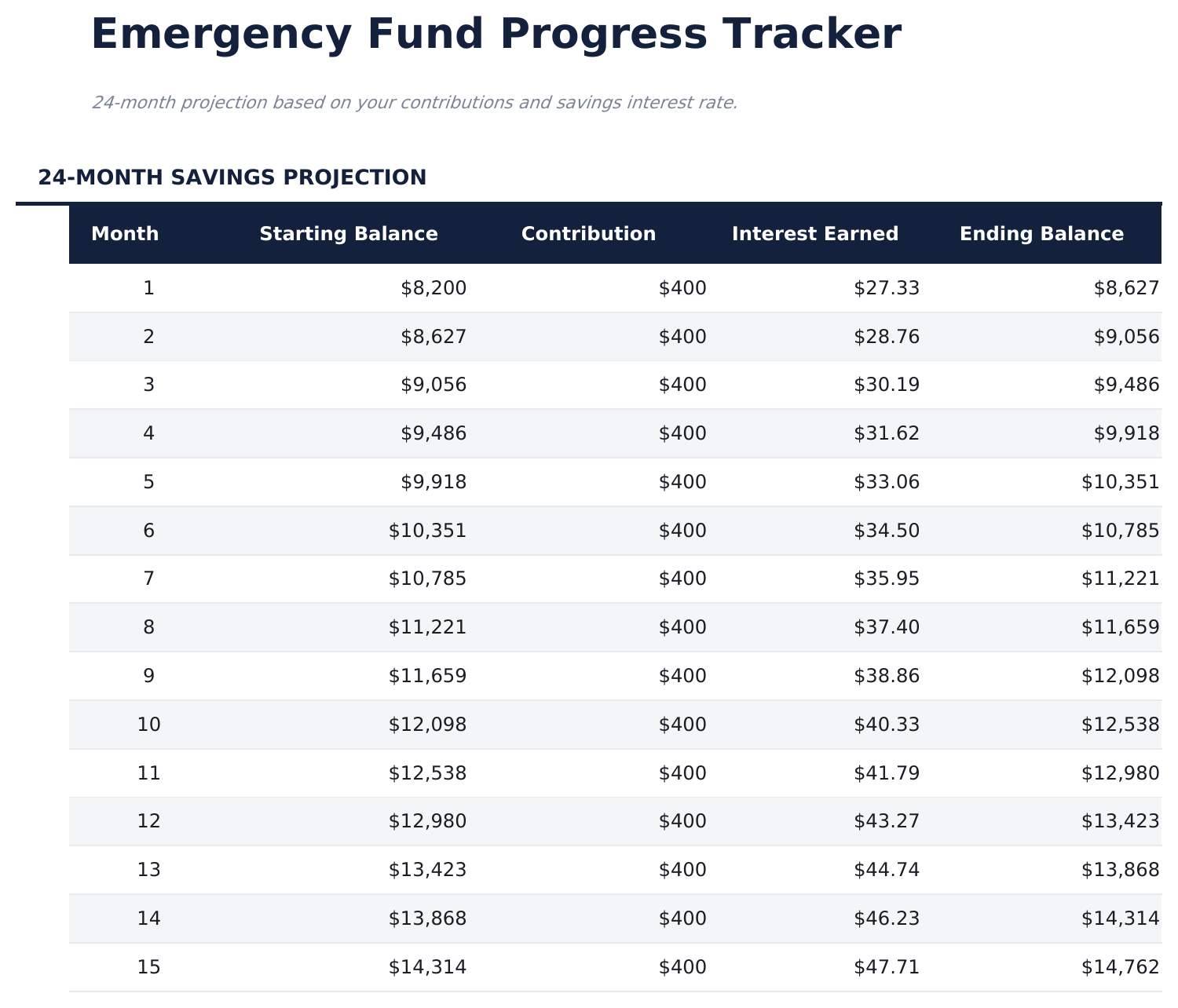Select the month 1 starting balance $8,200
This screenshot has width=1178, height=1008.
pyautogui.click(x=434, y=288)
